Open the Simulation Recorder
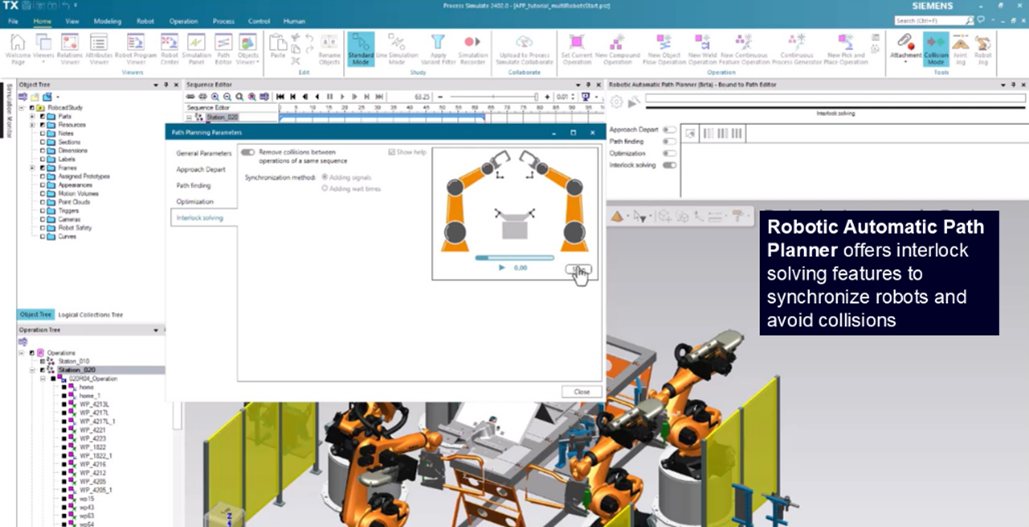This screenshot has height=527, width=1029. pos(472,49)
